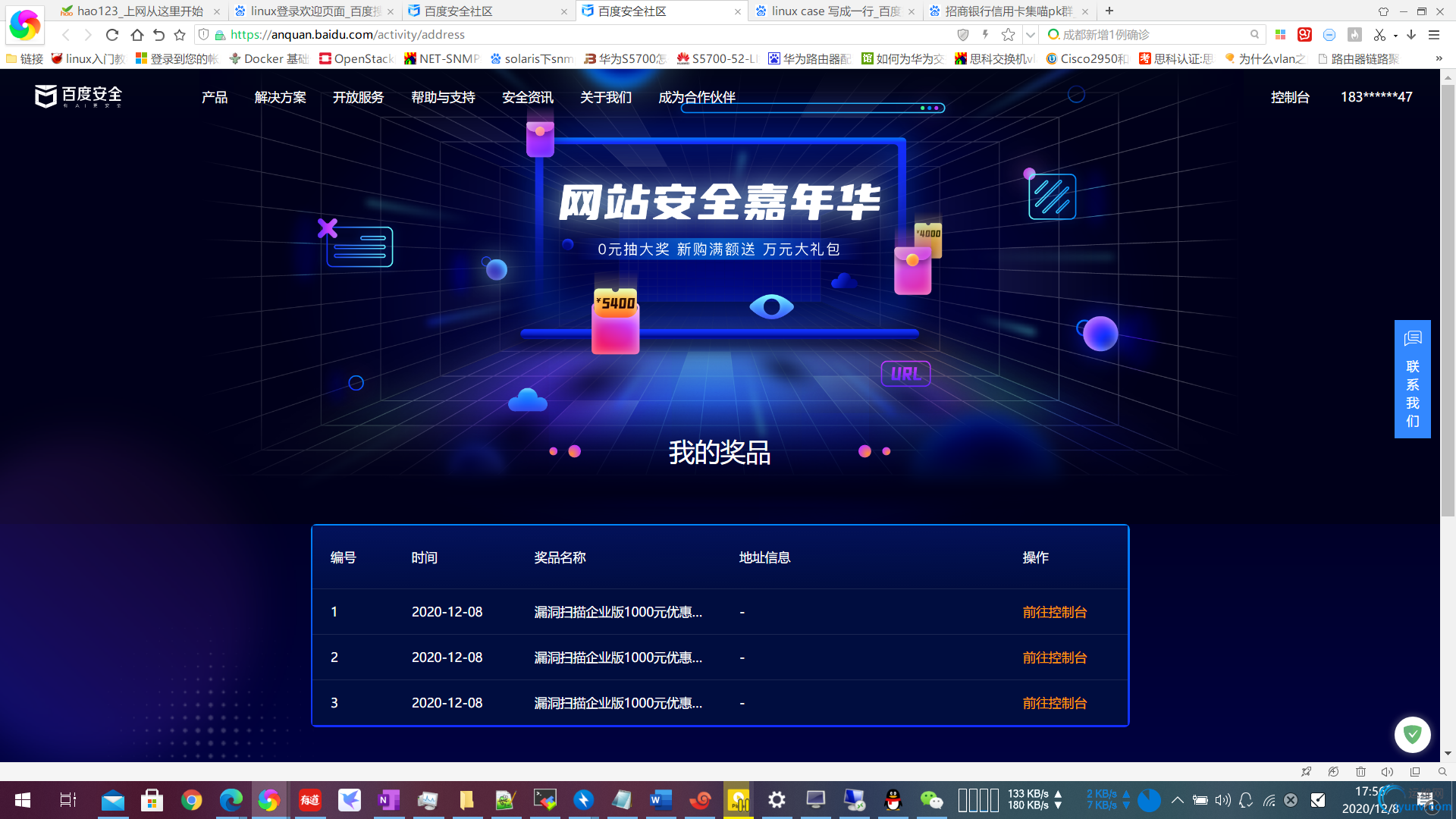Open the 安全资讯 navigation menu
Viewport: 1456px width, 819px height.
pyautogui.click(x=528, y=97)
